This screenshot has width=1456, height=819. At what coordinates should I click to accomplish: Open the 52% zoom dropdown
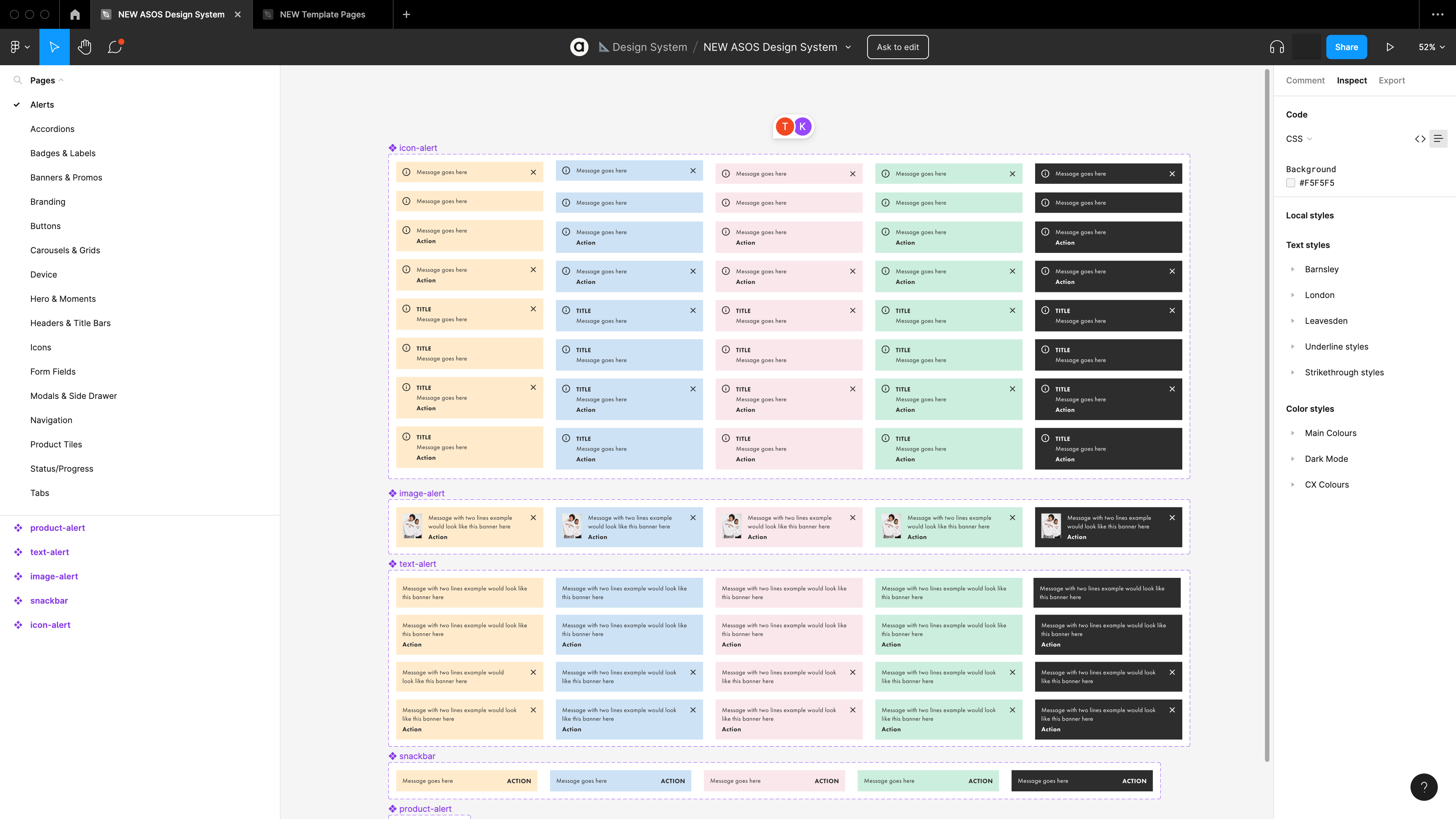(x=1431, y=47)
